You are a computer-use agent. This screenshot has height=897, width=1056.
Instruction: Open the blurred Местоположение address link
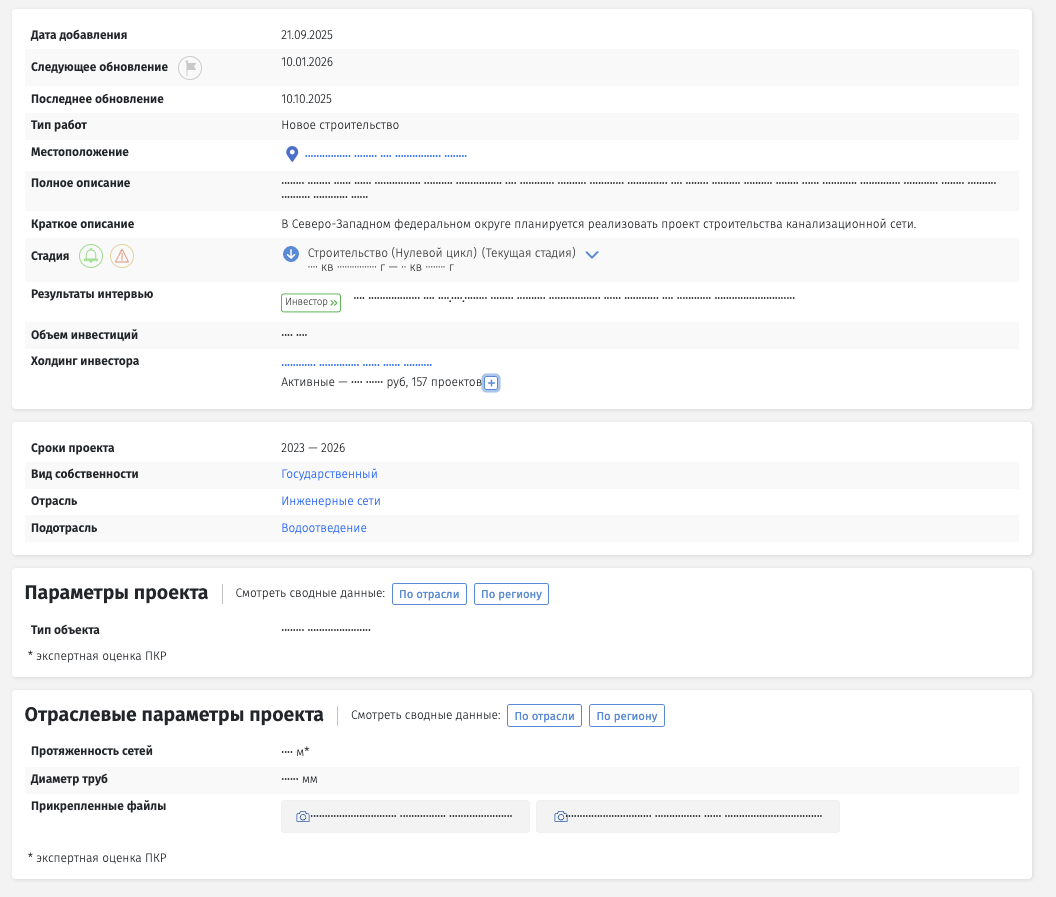pos(386,155)
